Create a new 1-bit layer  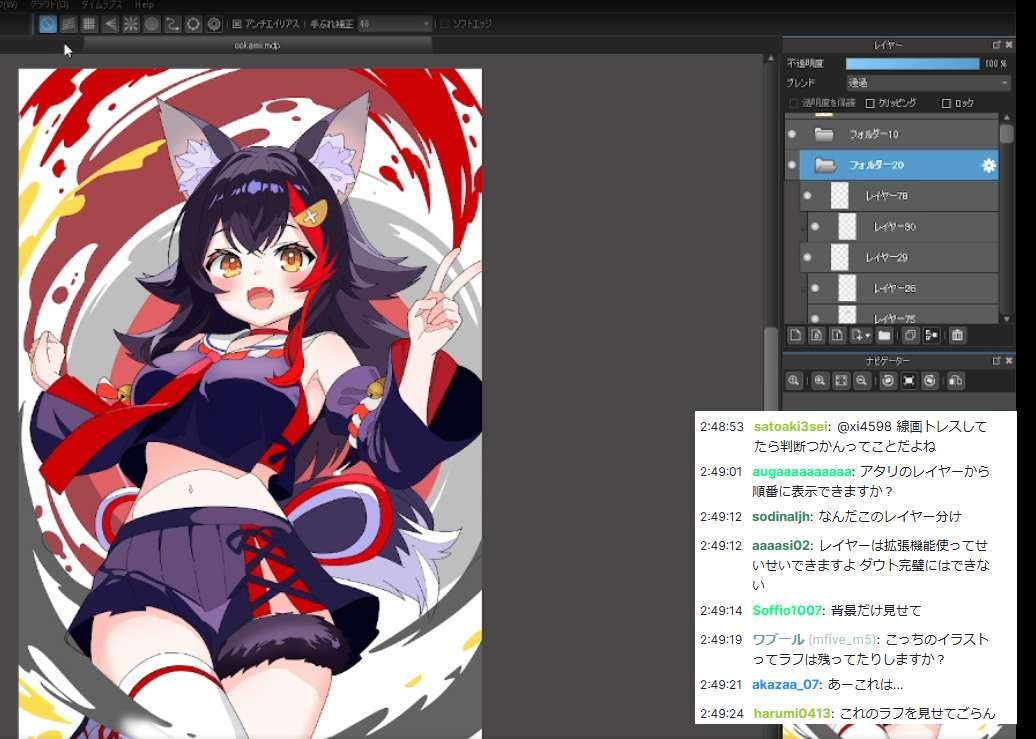pos(837,335)
